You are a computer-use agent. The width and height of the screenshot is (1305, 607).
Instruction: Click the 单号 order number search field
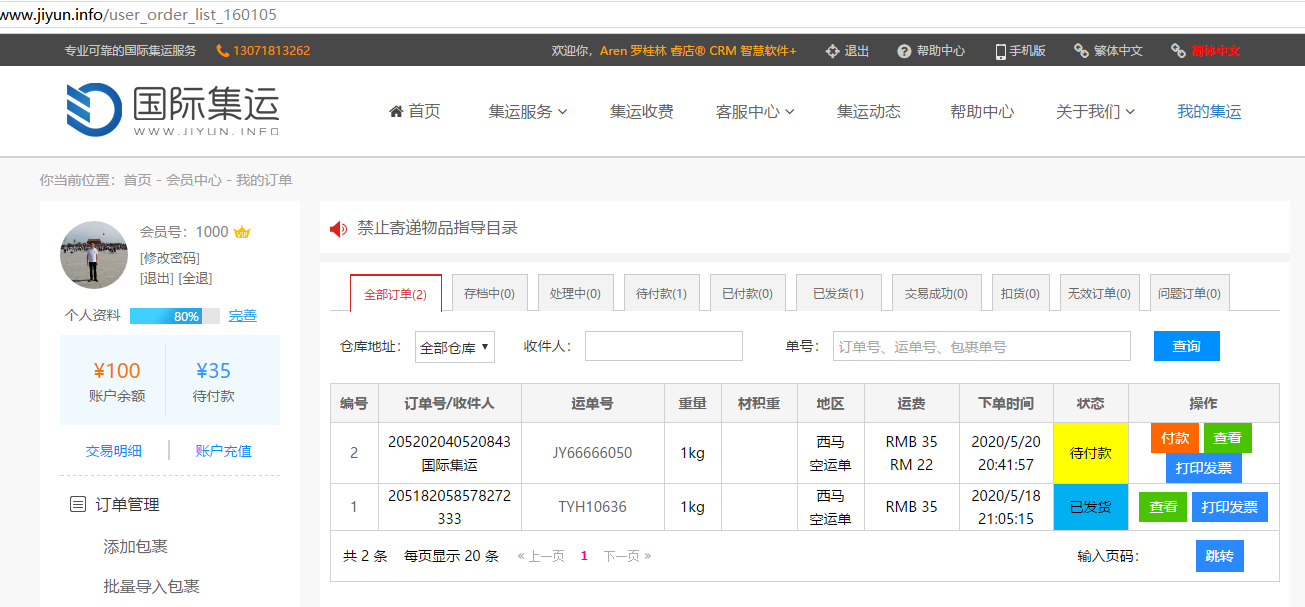(x=981, y=347)
